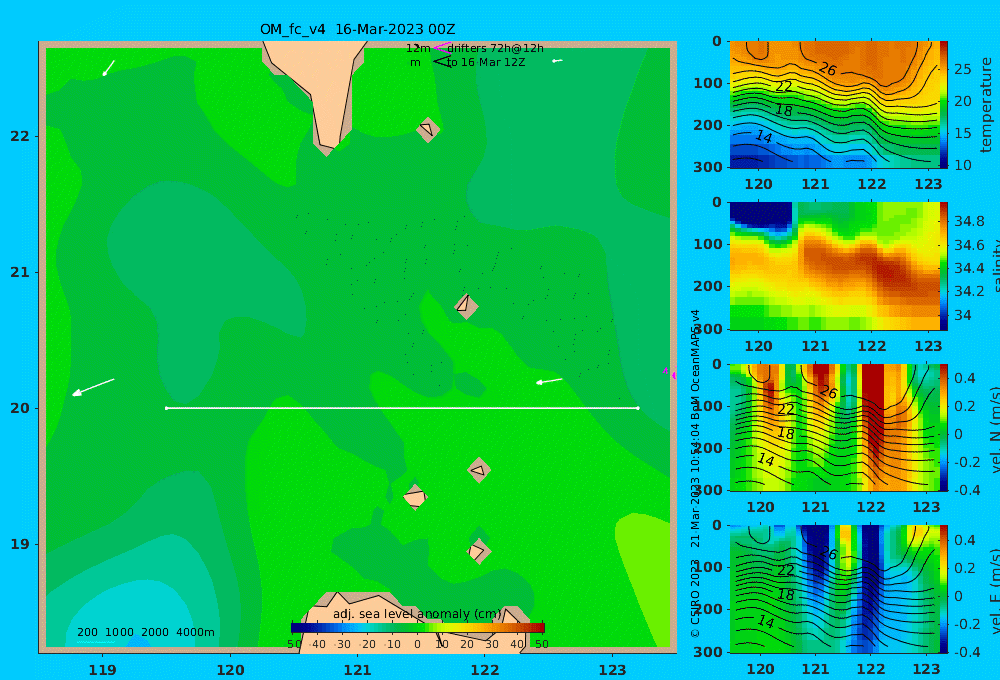Click the white current arrow at the map's top-left

(x=108, y=68)
